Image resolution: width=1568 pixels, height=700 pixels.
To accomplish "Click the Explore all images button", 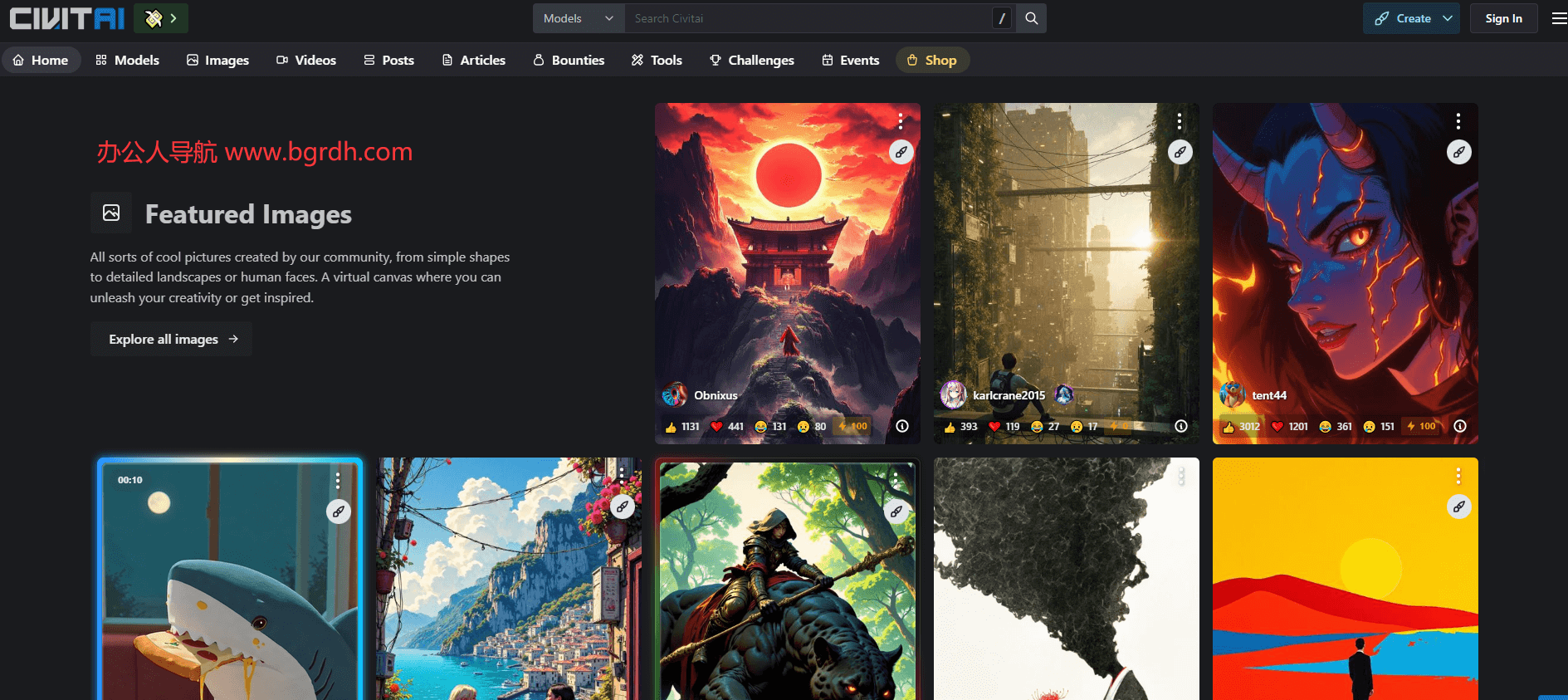I will click(x=172, y=339).
